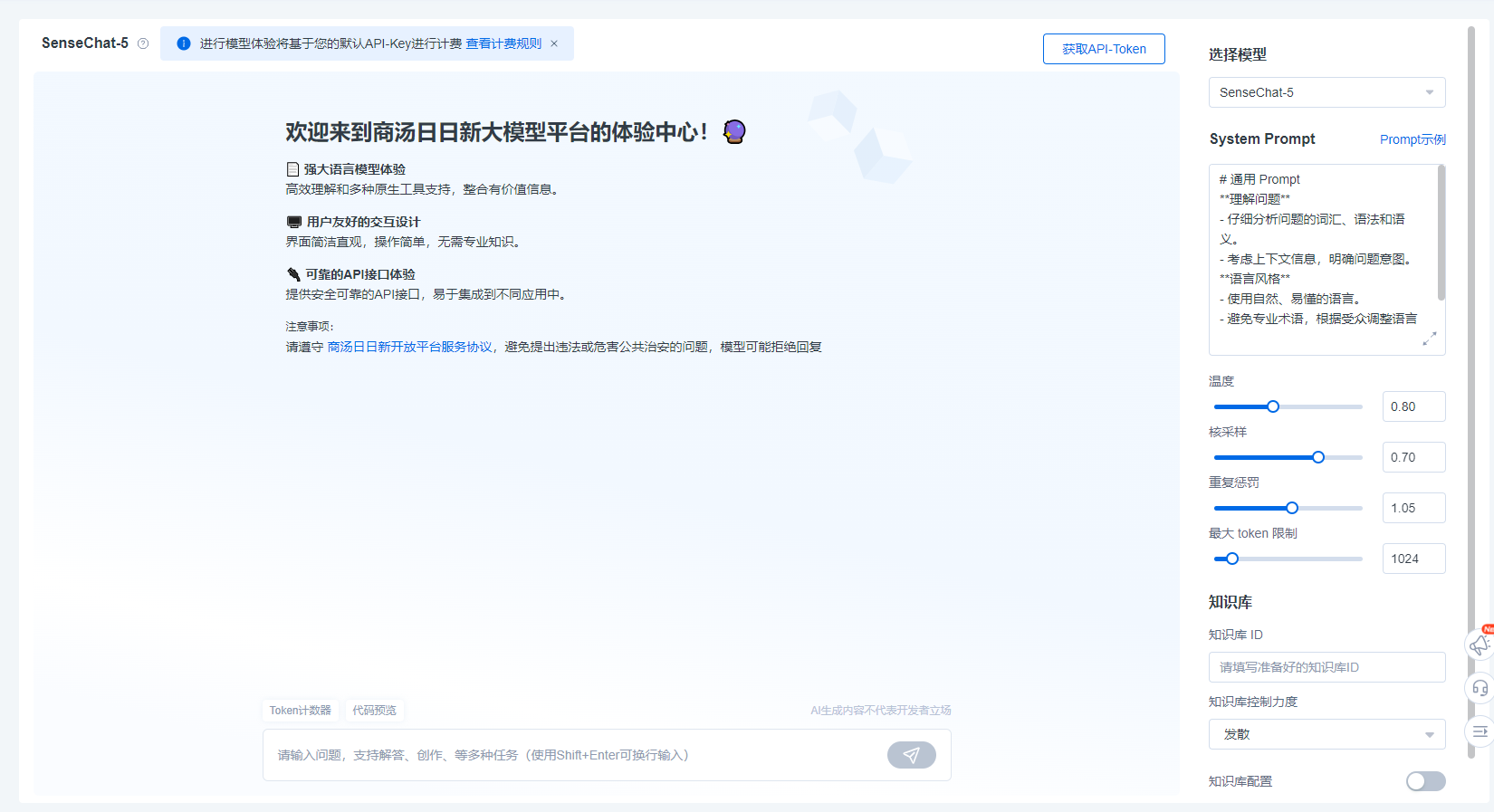Click the 知识库 section heading

tap(1231, 602)
